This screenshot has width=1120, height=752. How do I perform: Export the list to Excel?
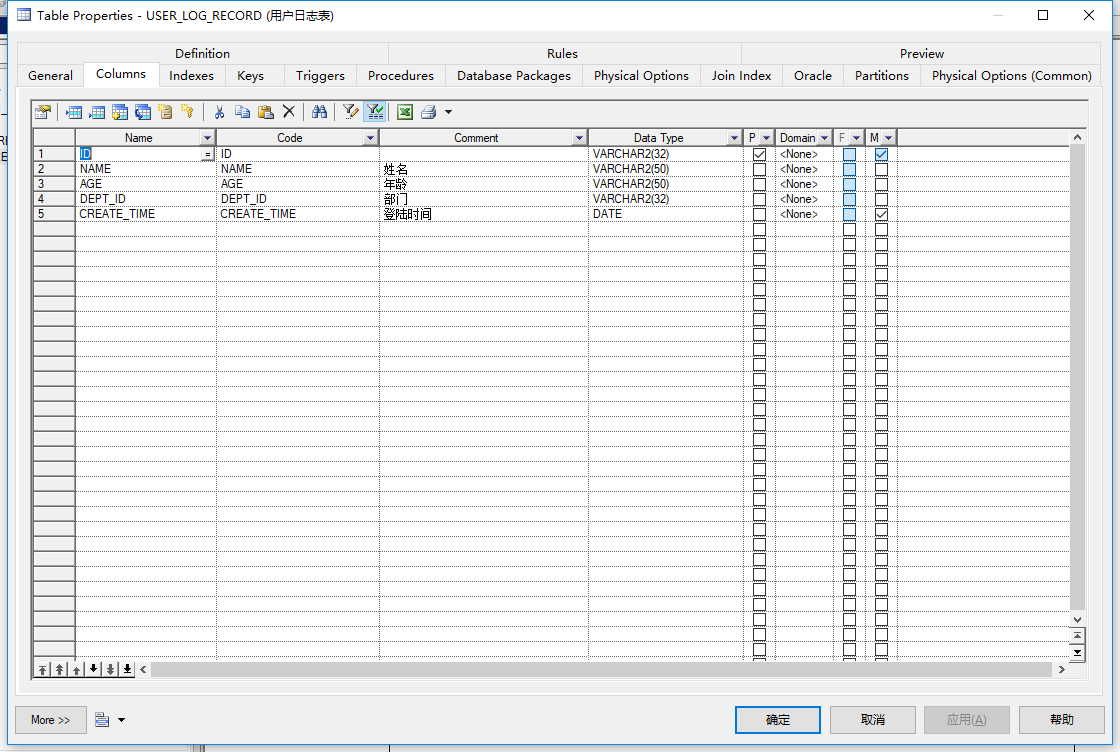pyautogui.click(x=405, y=112)
